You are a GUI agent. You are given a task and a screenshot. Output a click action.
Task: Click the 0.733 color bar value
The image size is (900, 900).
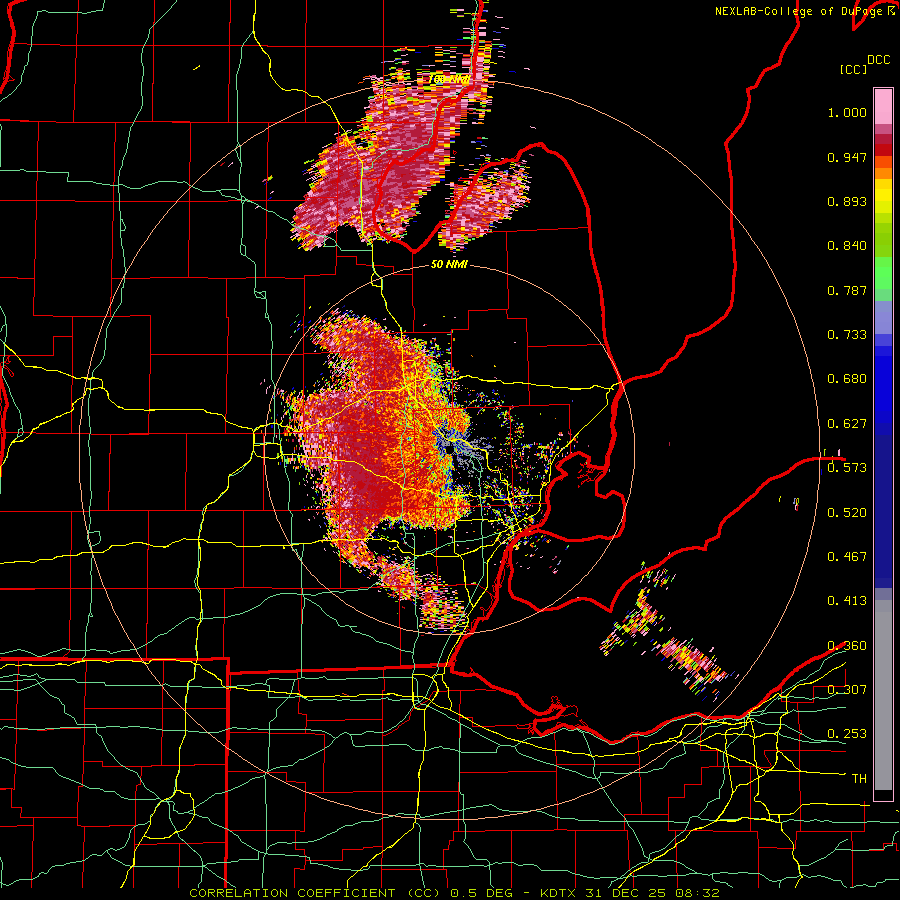click(847, 335)
